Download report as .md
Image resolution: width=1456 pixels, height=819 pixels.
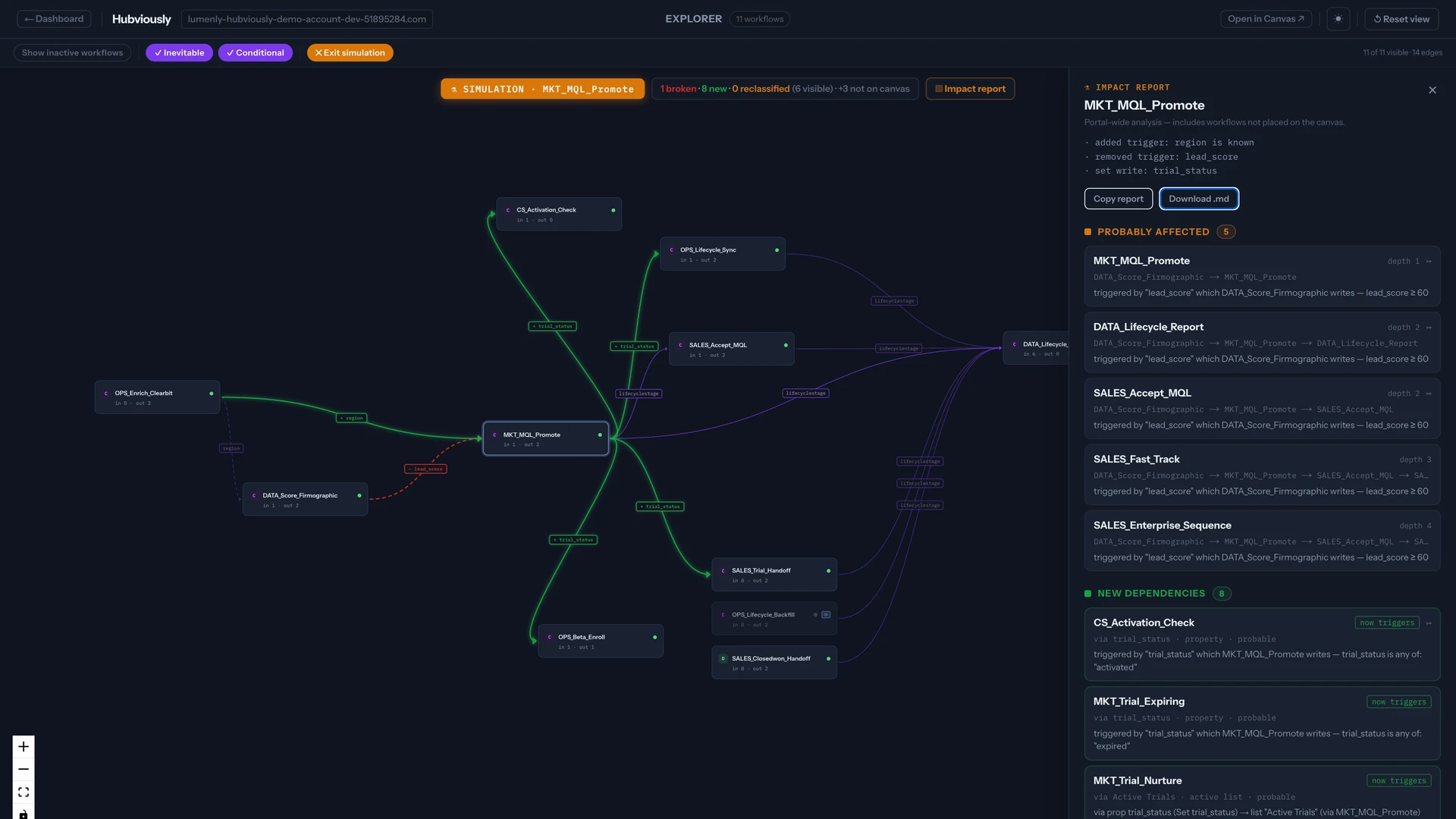pyautogui.click(x=1199, y=199)
